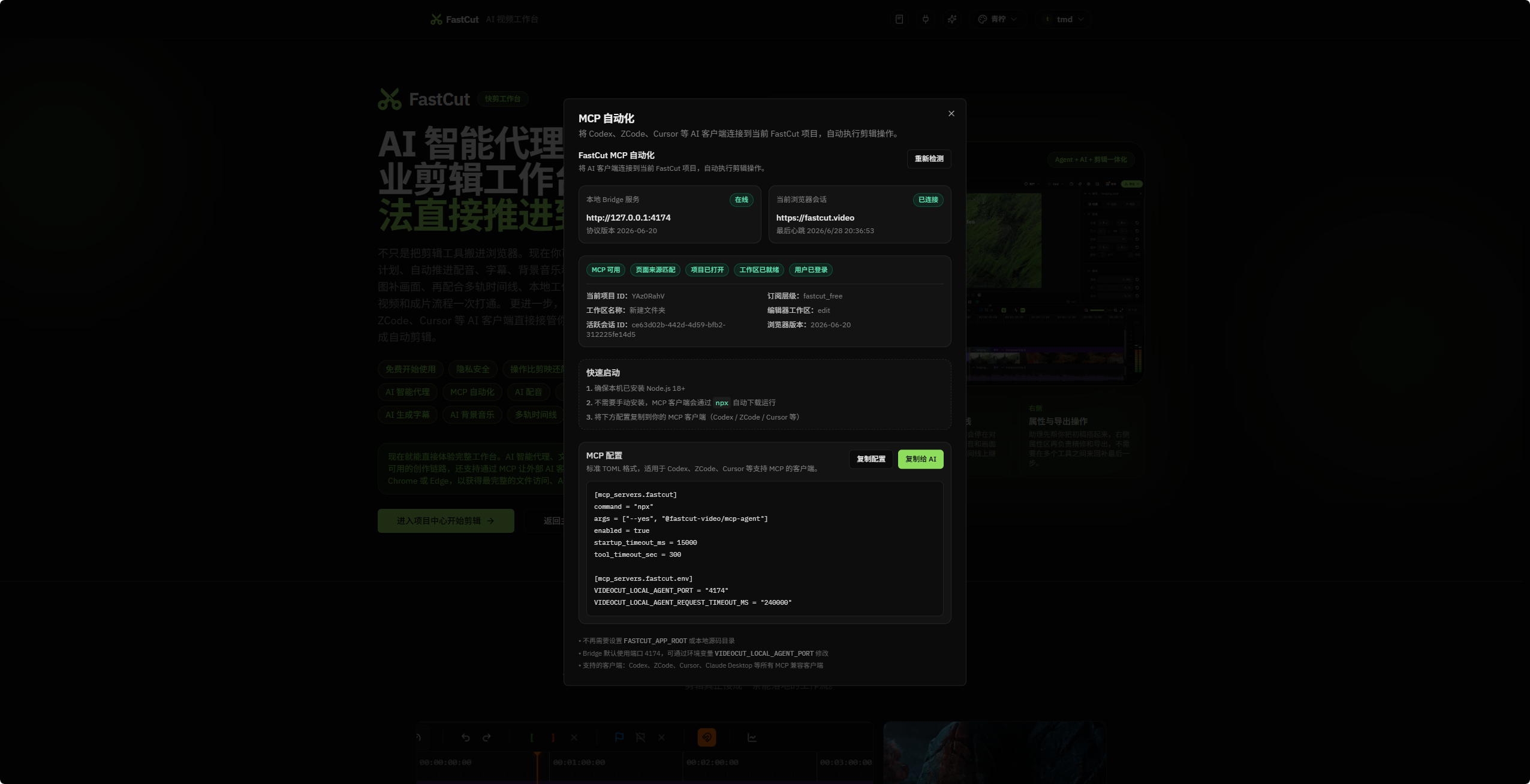Click the 进入项目中心开始剪辑 button
Viewport: 1530px width, 784px height.
[445, 521]
